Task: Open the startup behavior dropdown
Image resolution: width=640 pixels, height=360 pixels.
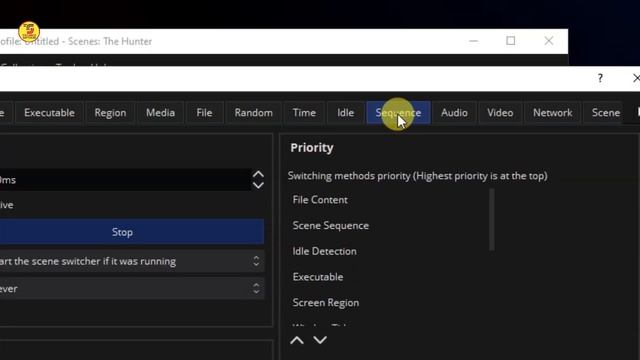Action: pos(131,261)
